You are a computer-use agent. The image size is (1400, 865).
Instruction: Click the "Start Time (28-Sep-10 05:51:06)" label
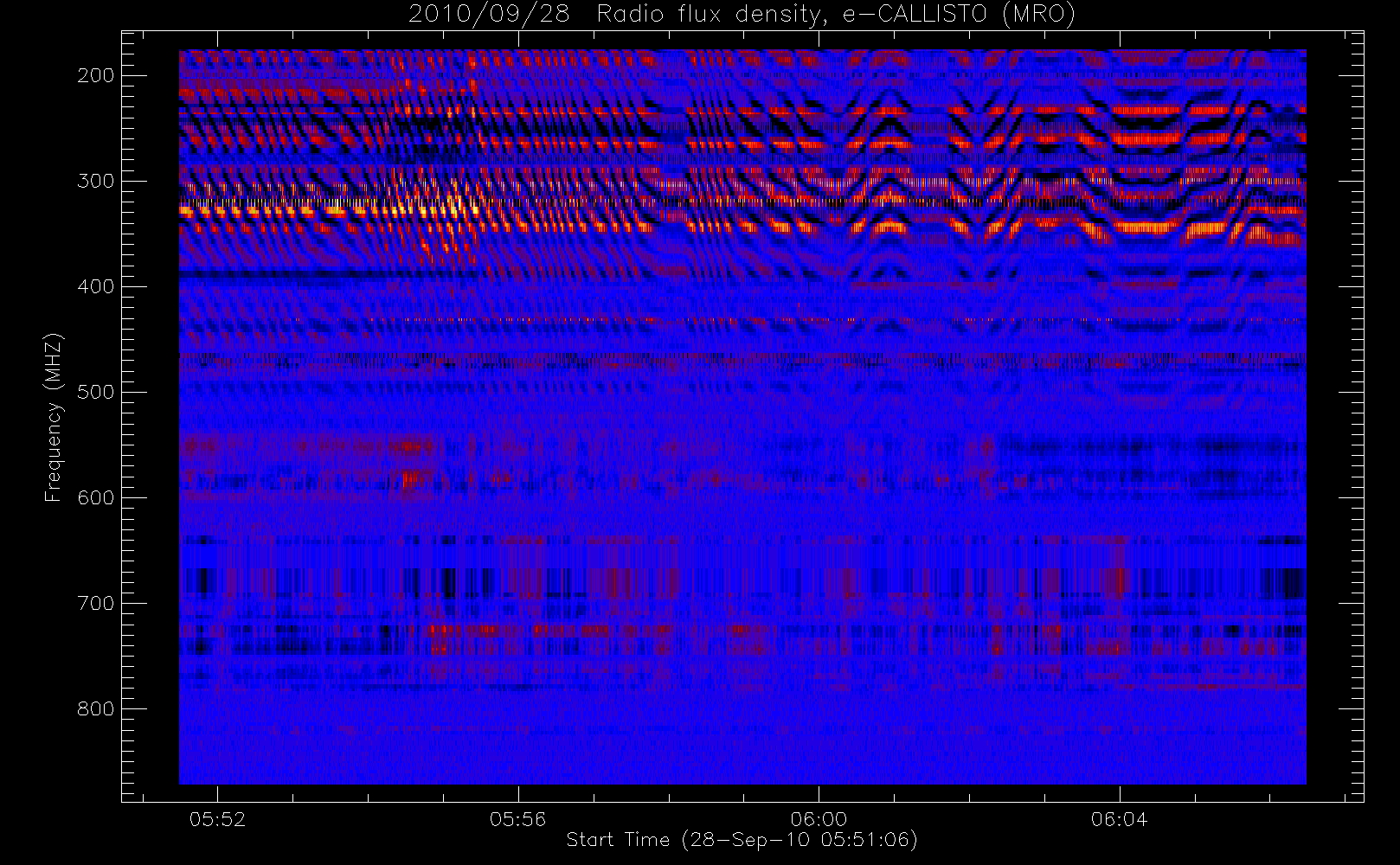coord(742,840)
